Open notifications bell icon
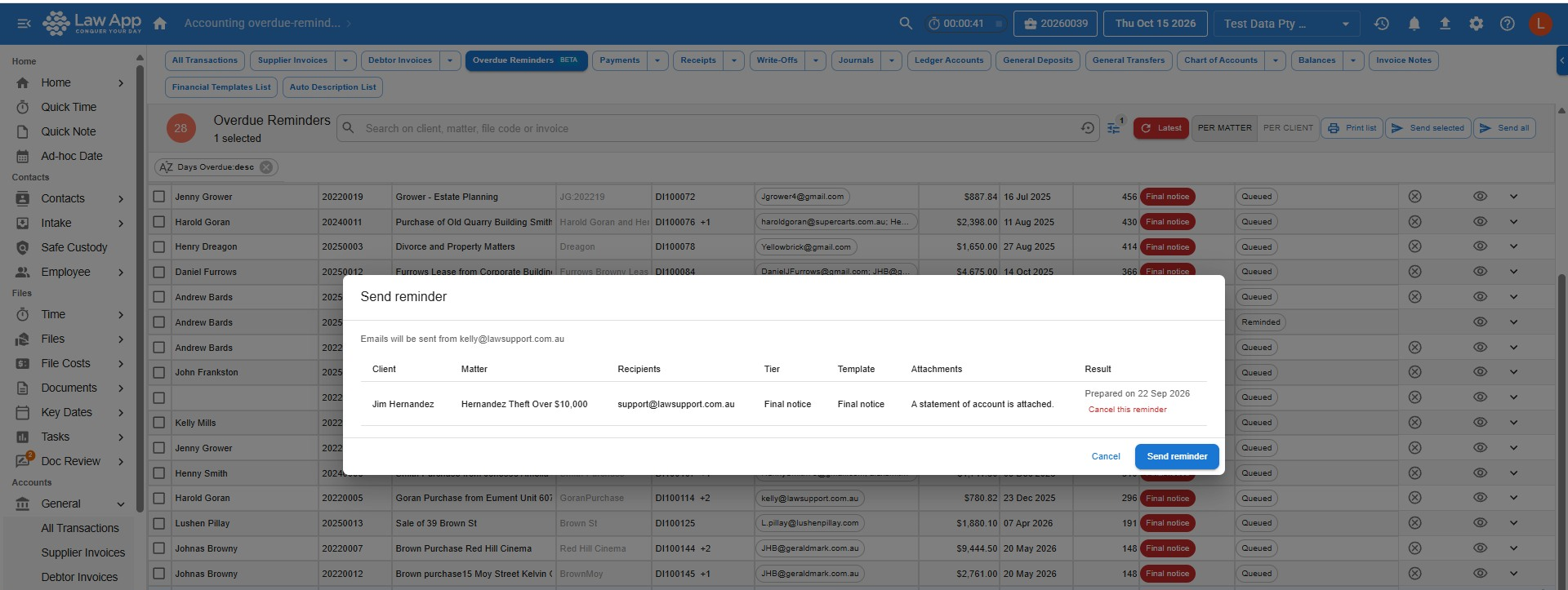Image resolution: width=1568 pixels, height=590 pixels. coord(1414,24)
